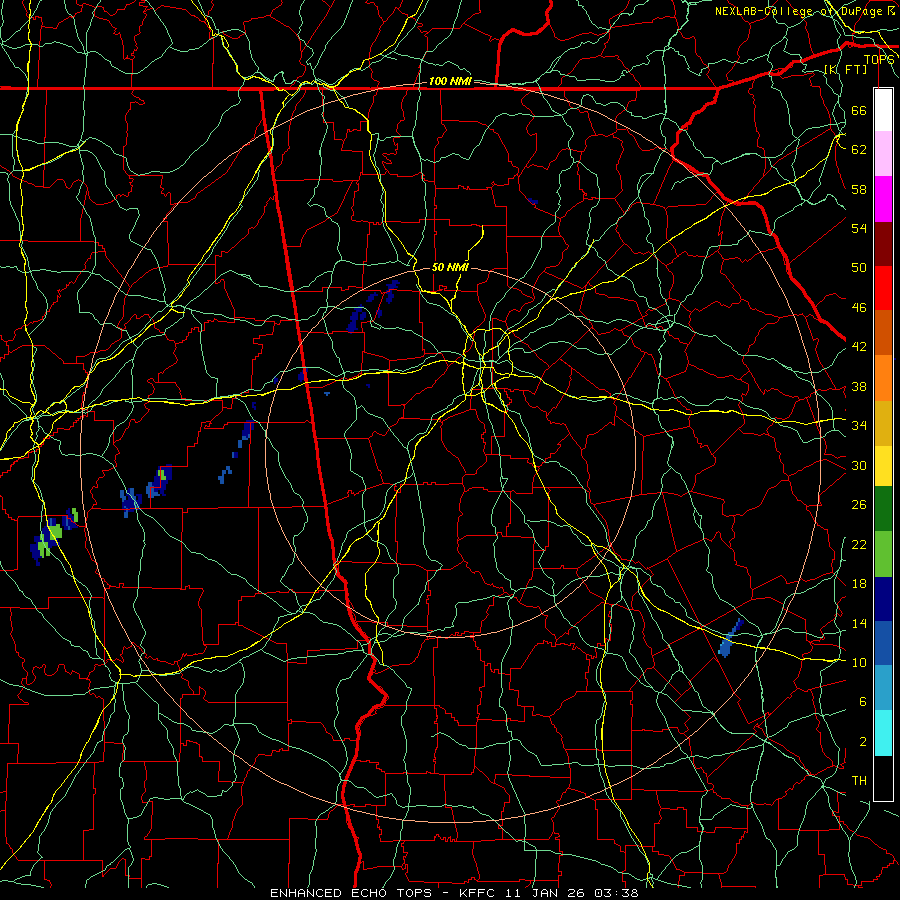Click the 10 legend value
The image size is (900, 900).
[x=859, y=662]
